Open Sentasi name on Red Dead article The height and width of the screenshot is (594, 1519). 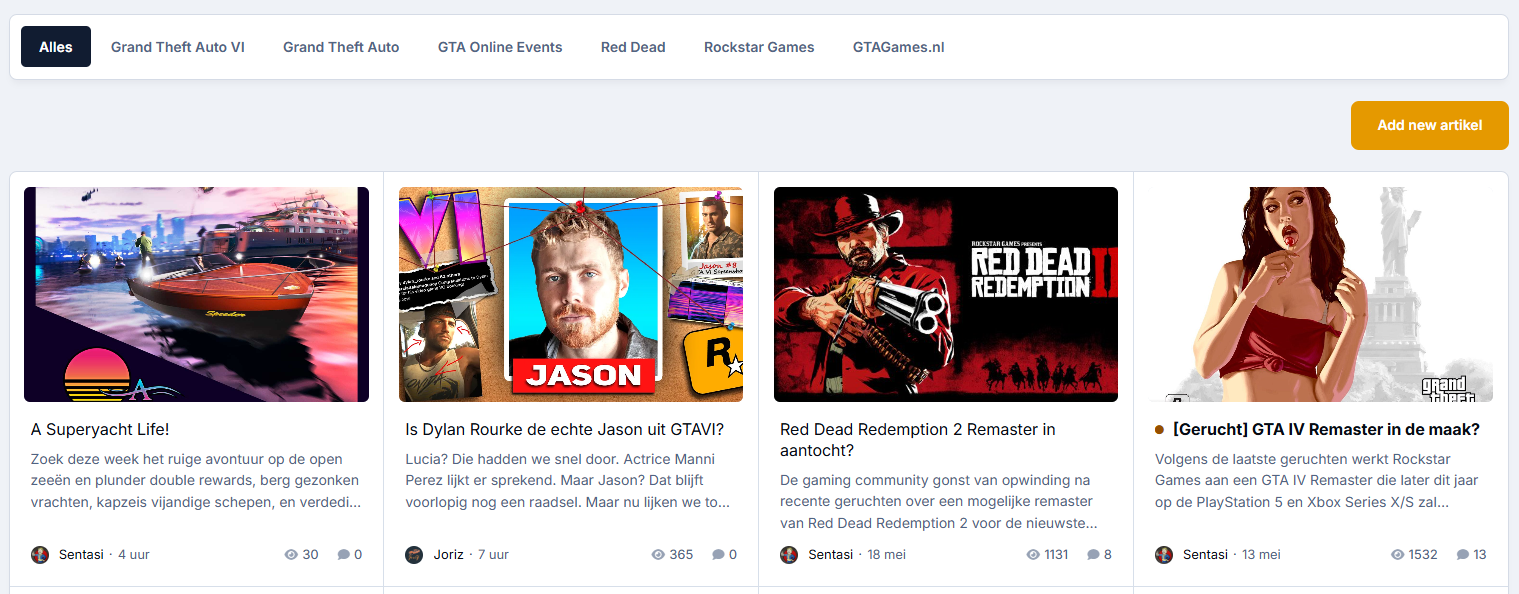[x=831, y=554]
